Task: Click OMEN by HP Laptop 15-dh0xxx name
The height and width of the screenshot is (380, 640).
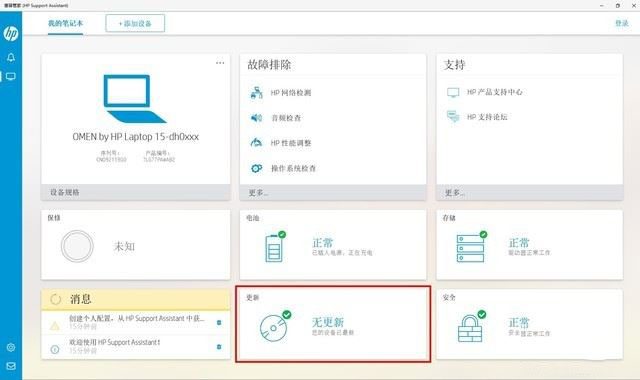Action: [136, 137]
